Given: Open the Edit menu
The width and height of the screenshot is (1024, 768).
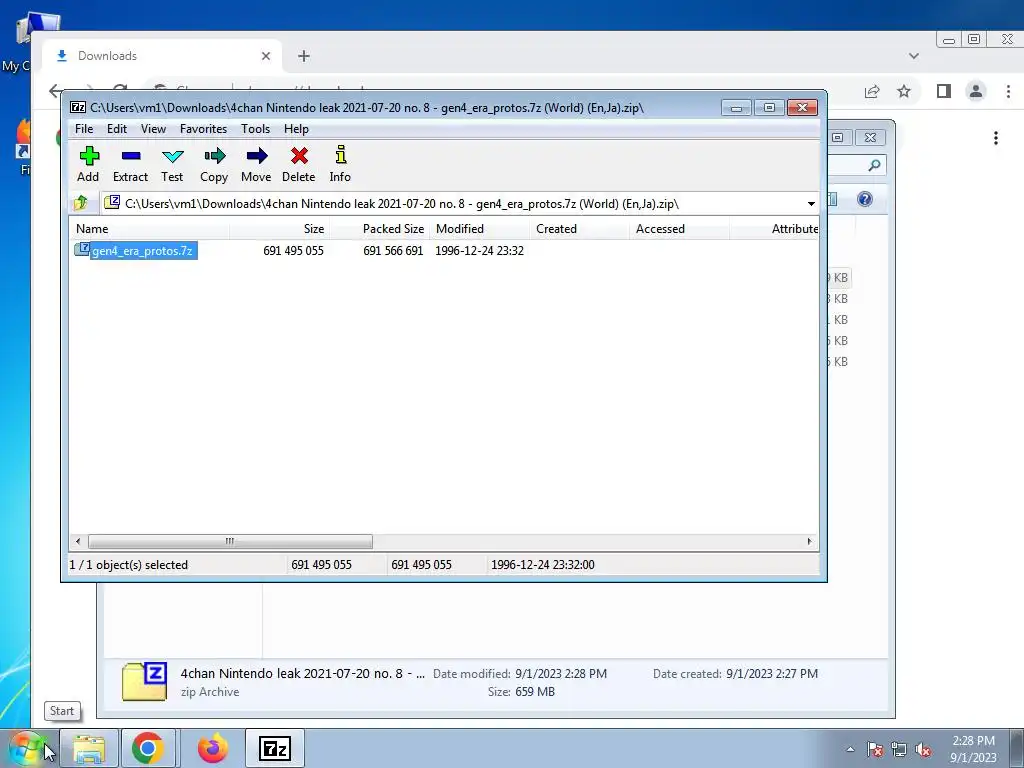Looking at the screenshot, I should point(117,129).
